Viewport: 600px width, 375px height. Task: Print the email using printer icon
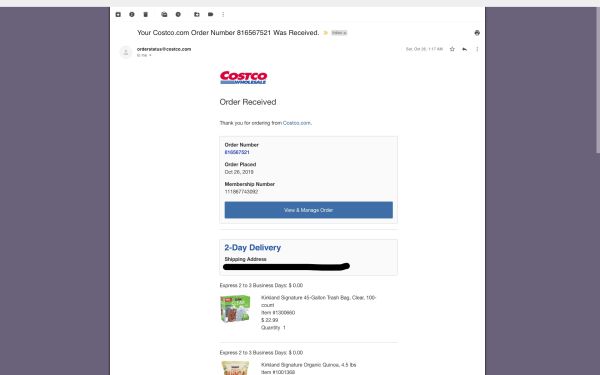click(477, 33)
